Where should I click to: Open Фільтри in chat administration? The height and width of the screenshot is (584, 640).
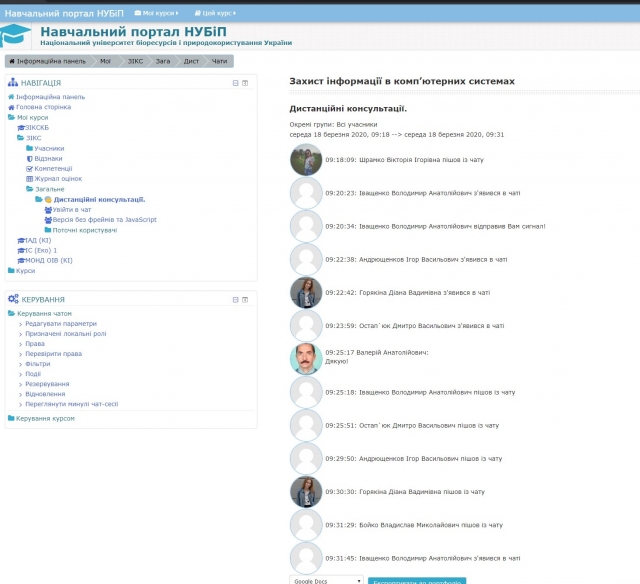coord(38,364)
